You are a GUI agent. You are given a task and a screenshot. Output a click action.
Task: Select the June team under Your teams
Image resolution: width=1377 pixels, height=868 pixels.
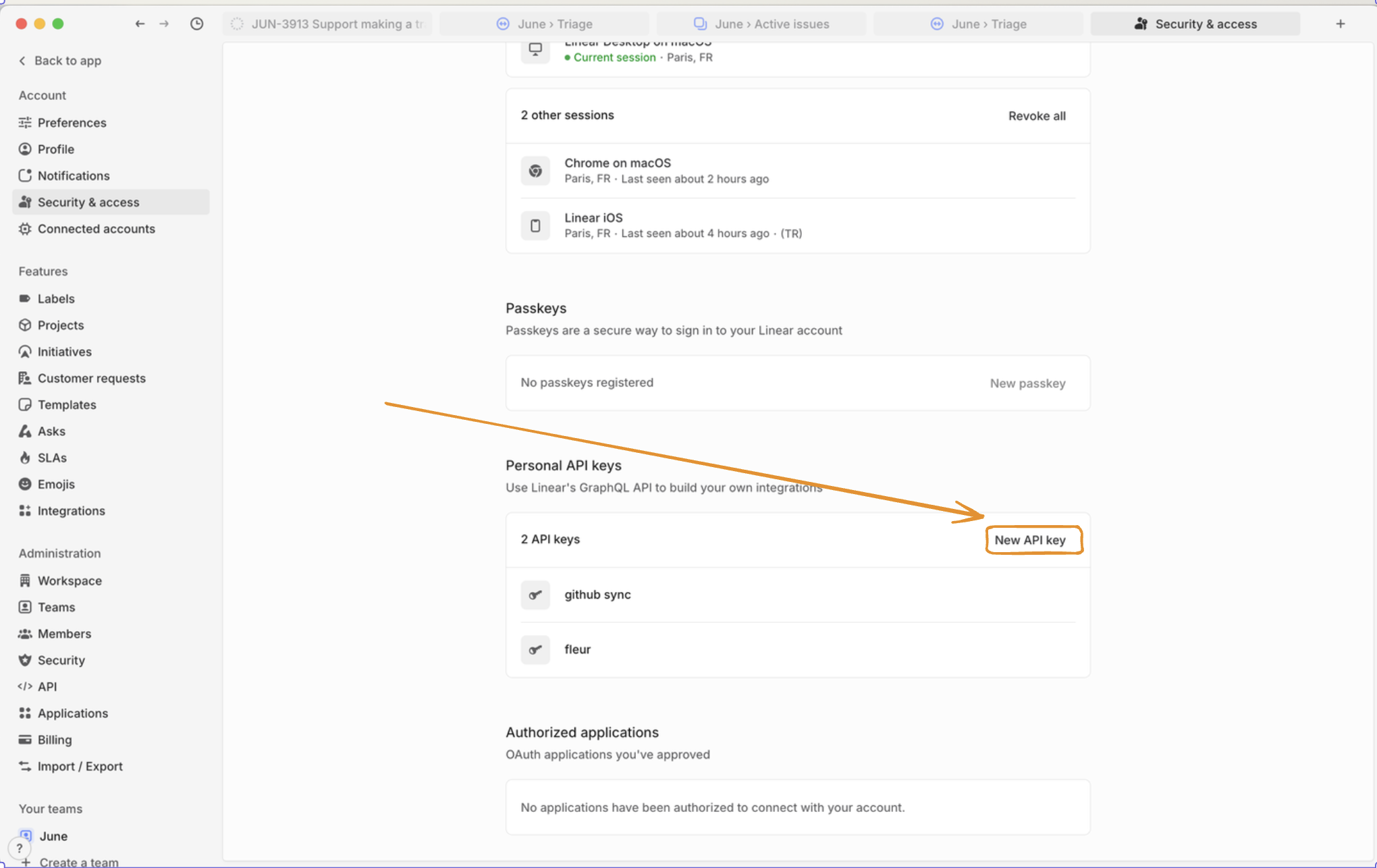[x=53, y=836]
